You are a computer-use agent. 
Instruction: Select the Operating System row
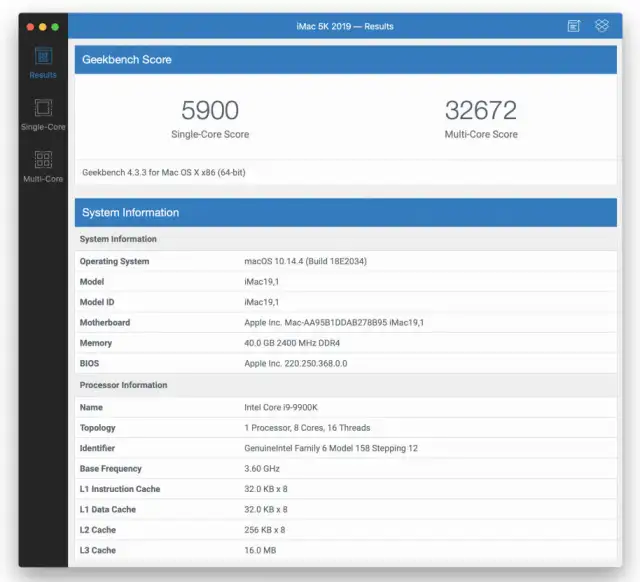click(x=345, y=261)
